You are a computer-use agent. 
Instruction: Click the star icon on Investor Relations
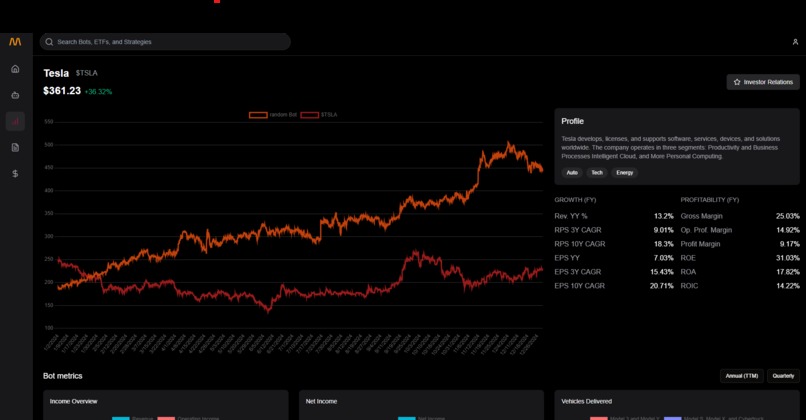click(x=737, y=82)
